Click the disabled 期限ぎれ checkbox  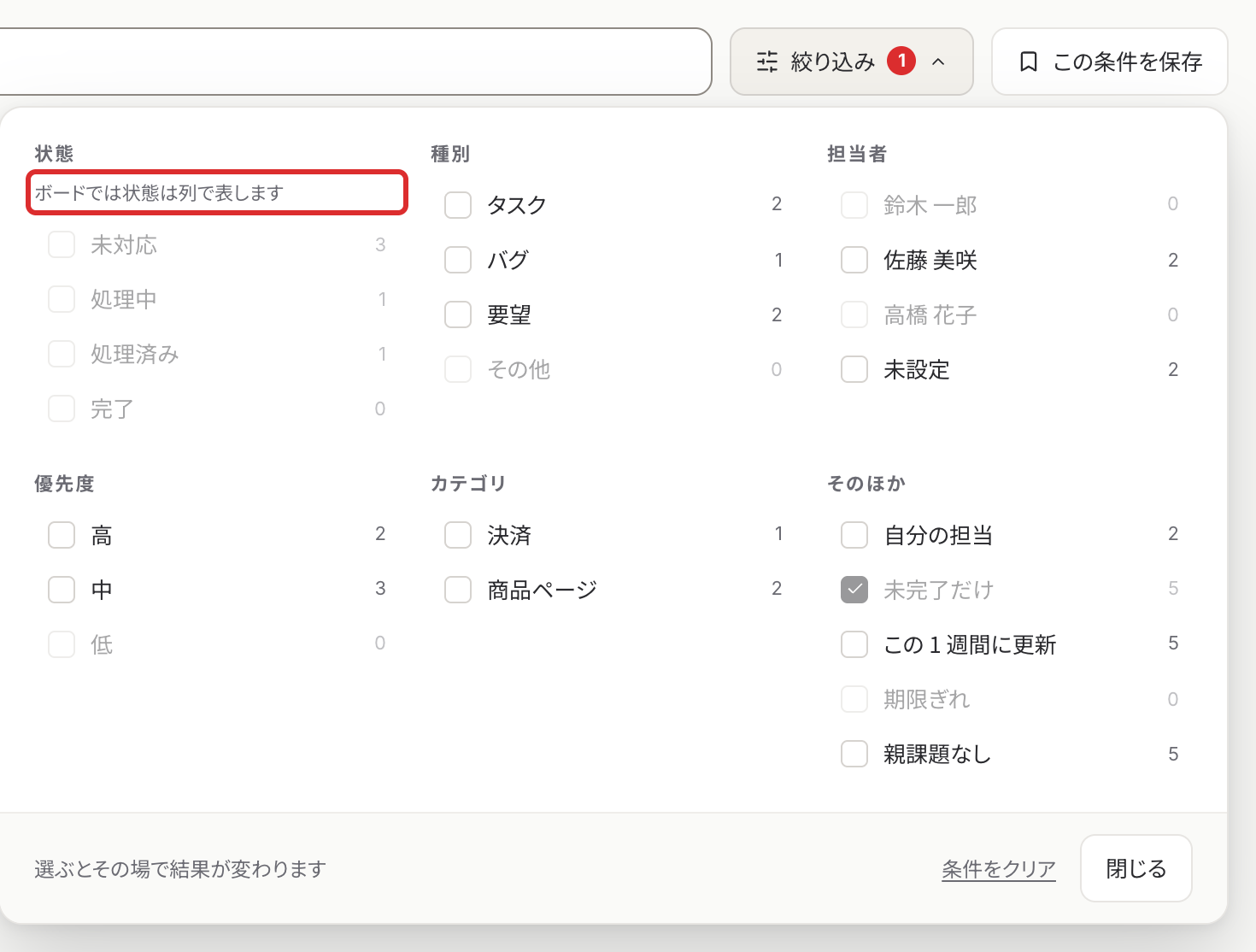coord(854,699)
